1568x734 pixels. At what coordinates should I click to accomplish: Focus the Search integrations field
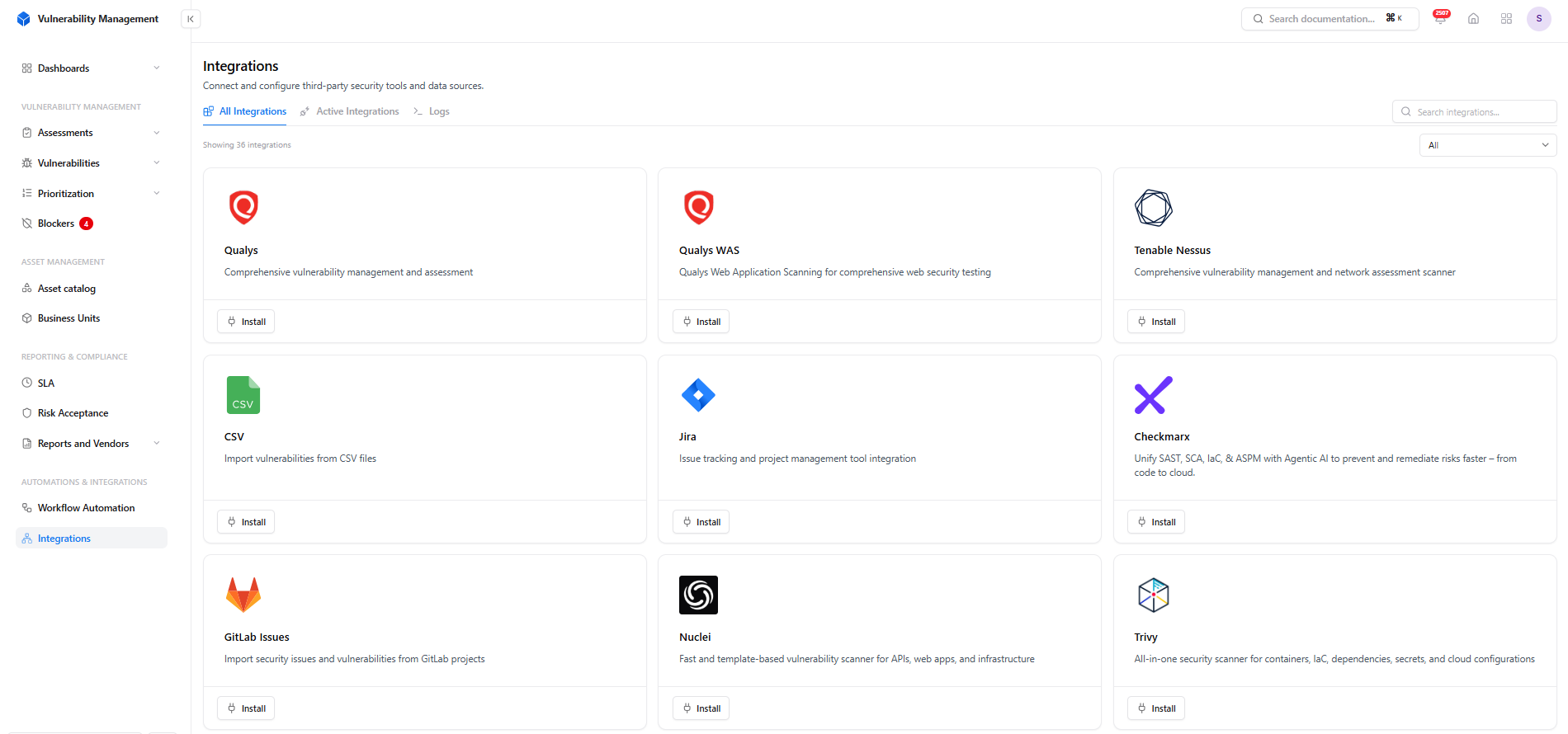coord(1475,111)
